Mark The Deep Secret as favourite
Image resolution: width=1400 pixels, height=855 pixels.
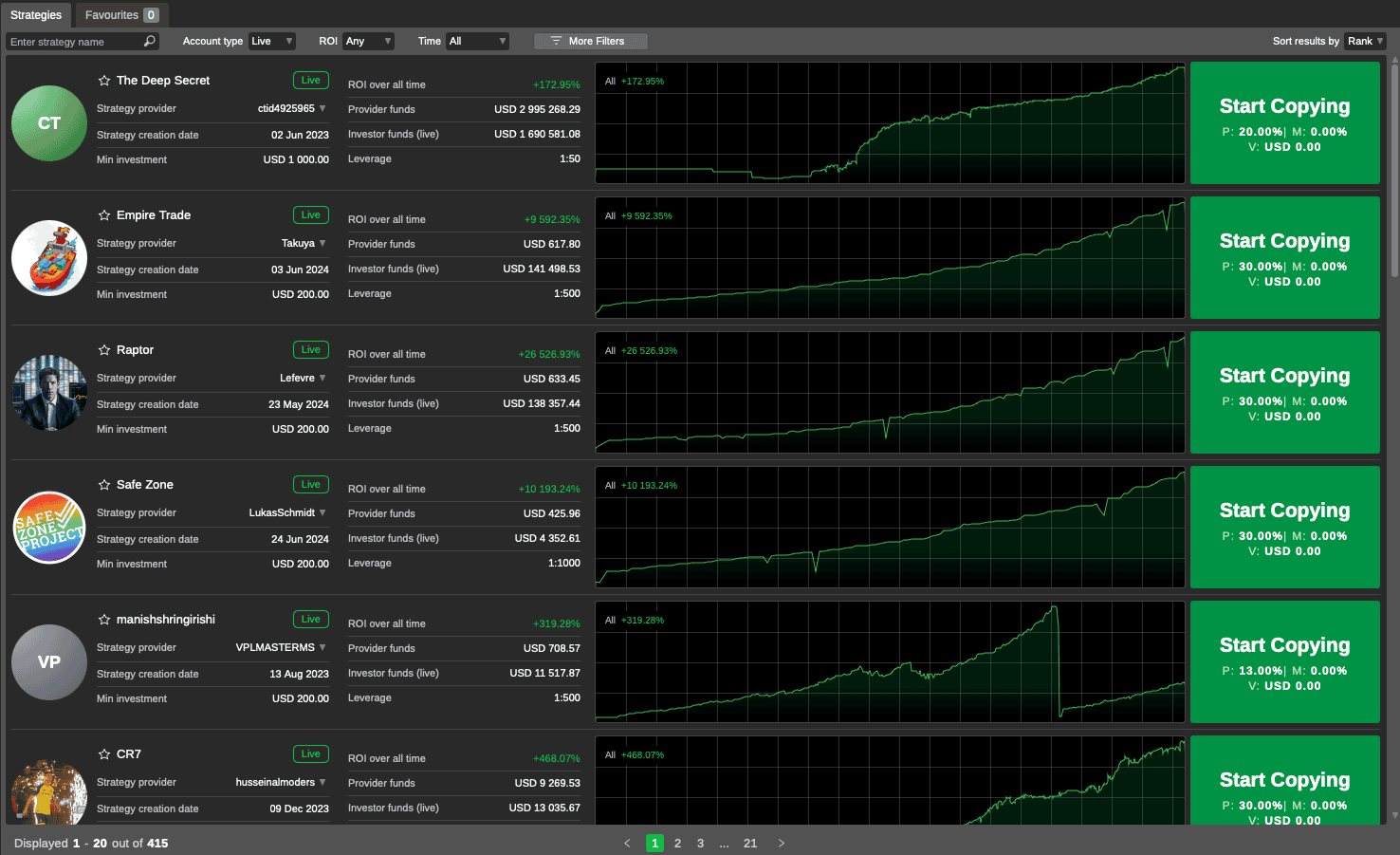(x=103, y=80)
